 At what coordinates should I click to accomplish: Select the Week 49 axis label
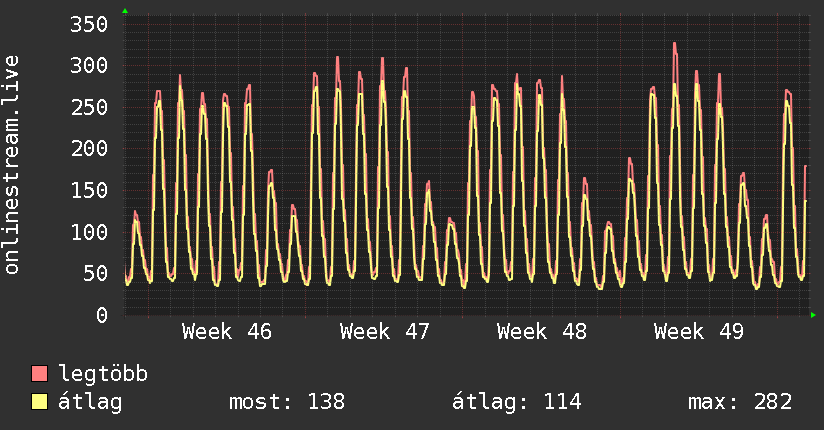pyautogui.click(x=698, y=332)
